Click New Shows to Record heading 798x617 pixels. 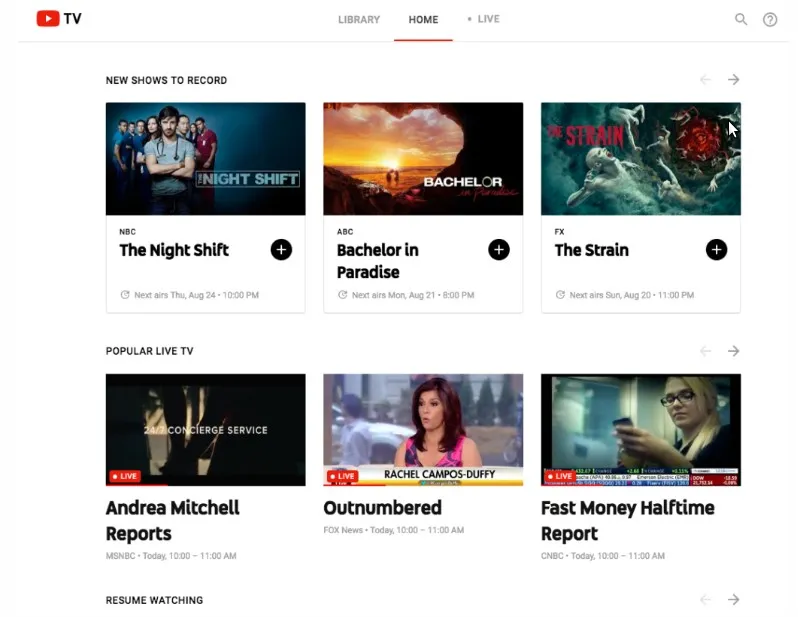[166, 80]
